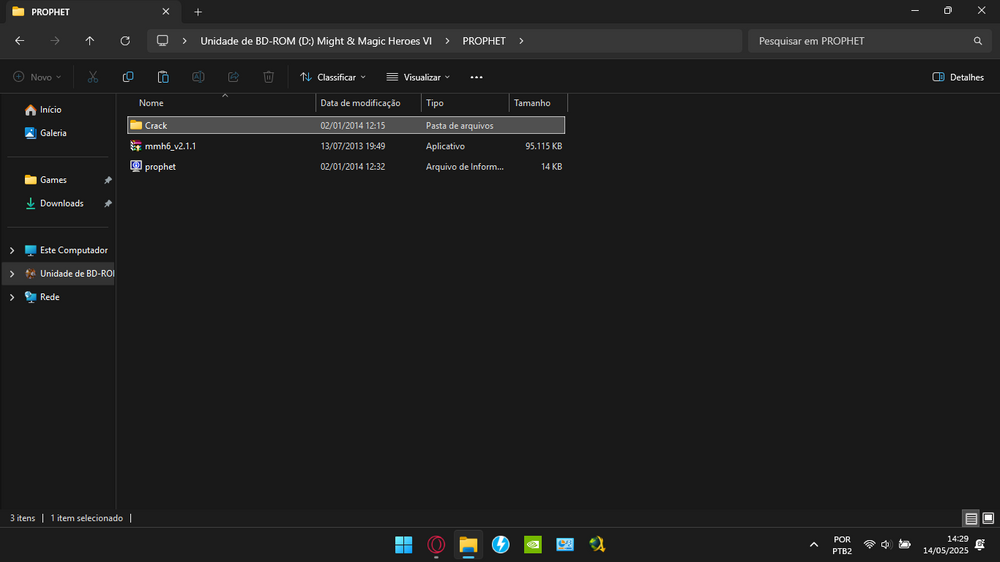Image resolution: width=1000 pixels, height=562 pixels.
Task: Refresh the current folder view
Action: tap(125, 41)
